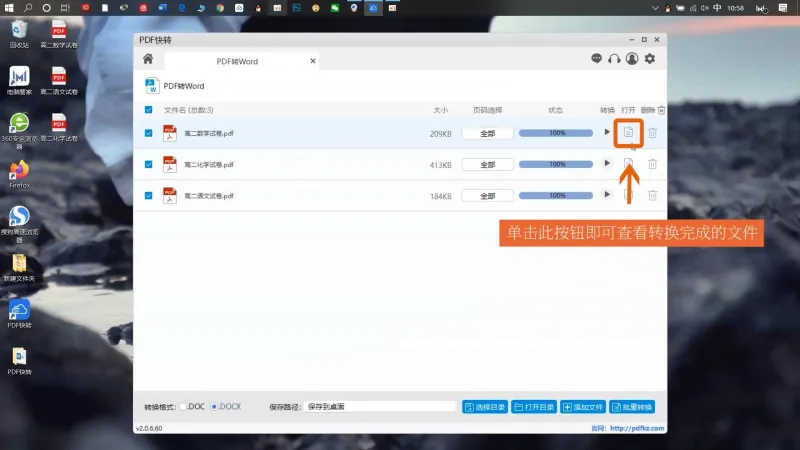800x450 pixels.
Task: Close the PDF转Word tab
Action: 313,61
